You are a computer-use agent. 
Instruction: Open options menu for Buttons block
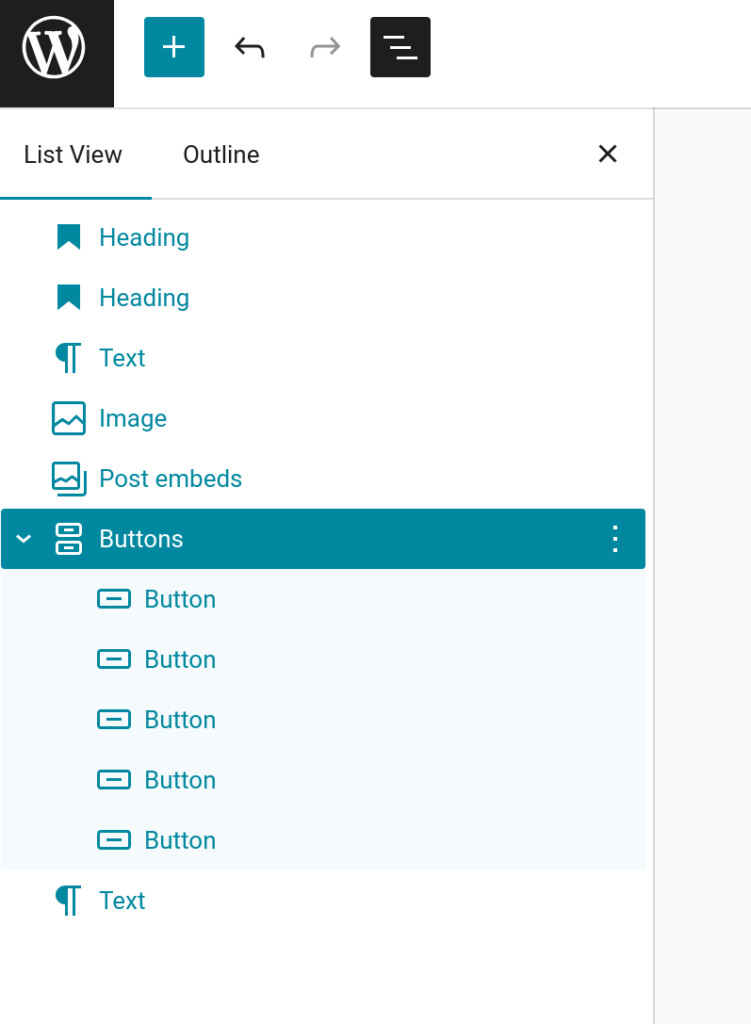coord(615,539)
